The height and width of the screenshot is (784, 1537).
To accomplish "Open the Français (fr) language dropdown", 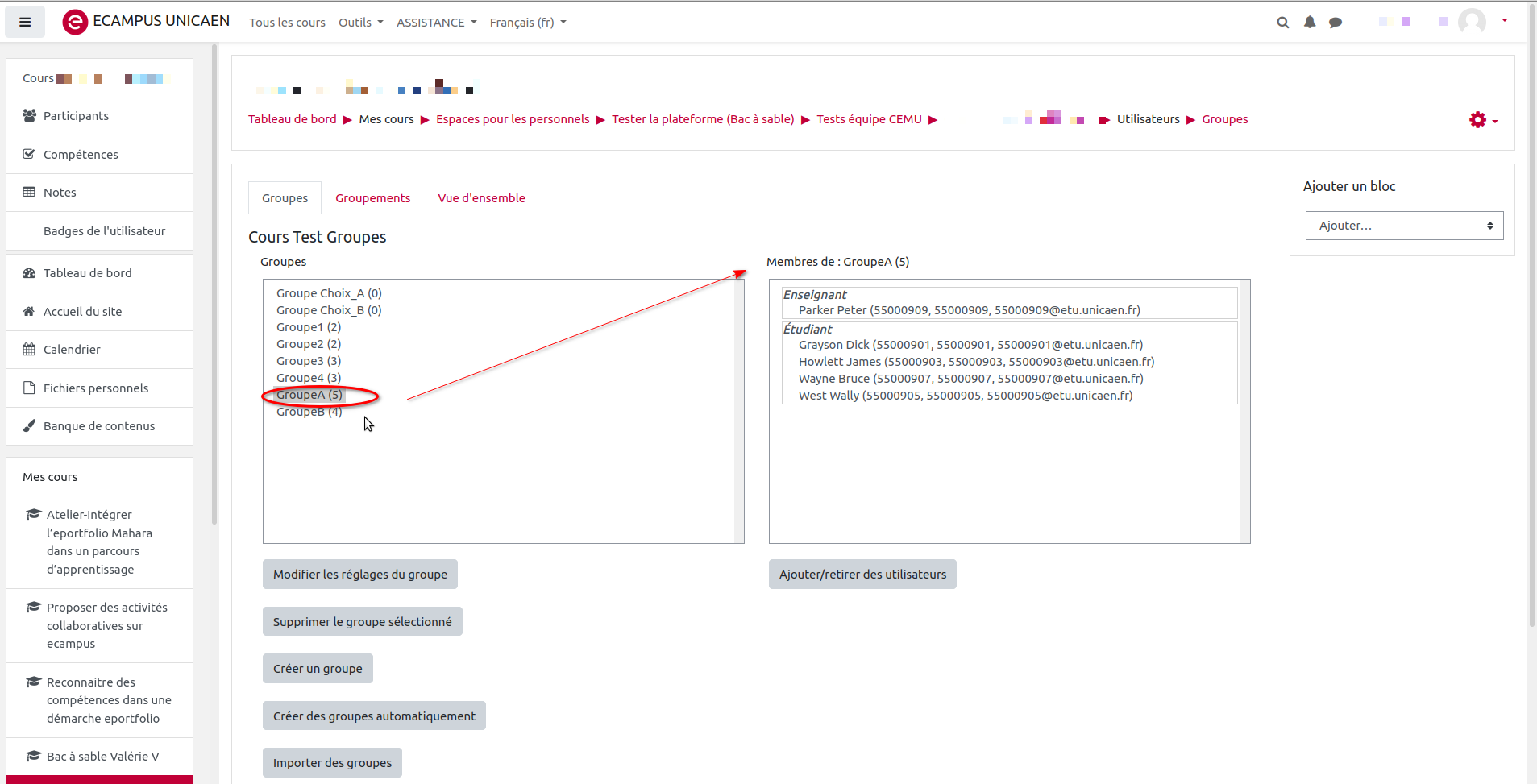I will point(527,23).
